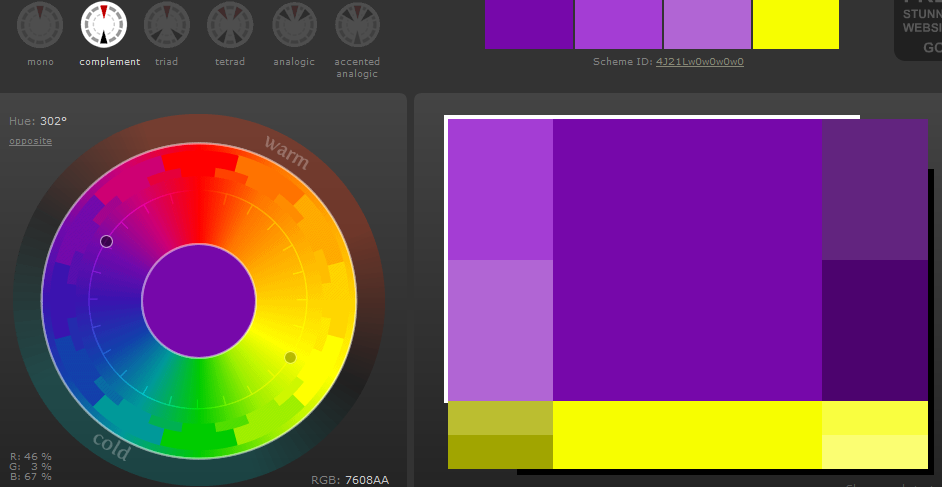Select the dark purple swatch in top palette

[x=529, y=23]
